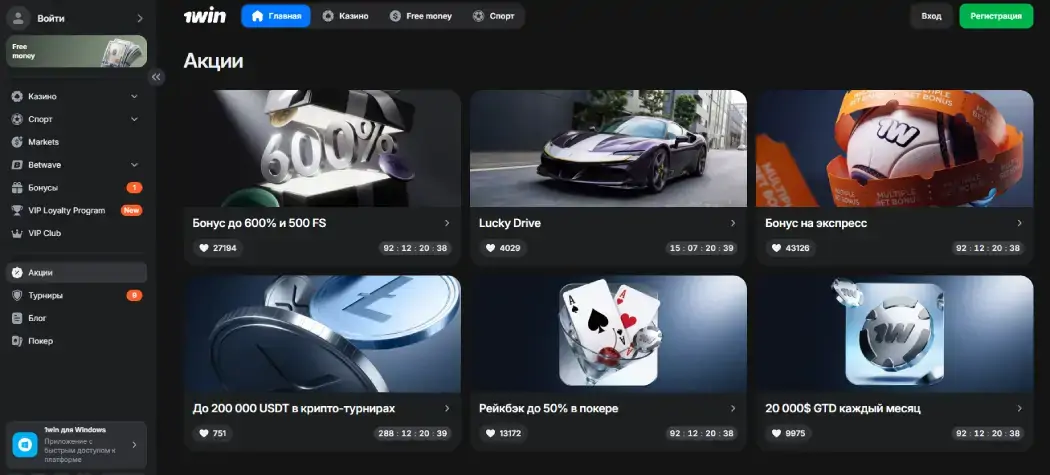Viewport: 1050px width, 475px height.
Task: Open Войти arrow at sidebar top
Action: (x=139, y=18)
